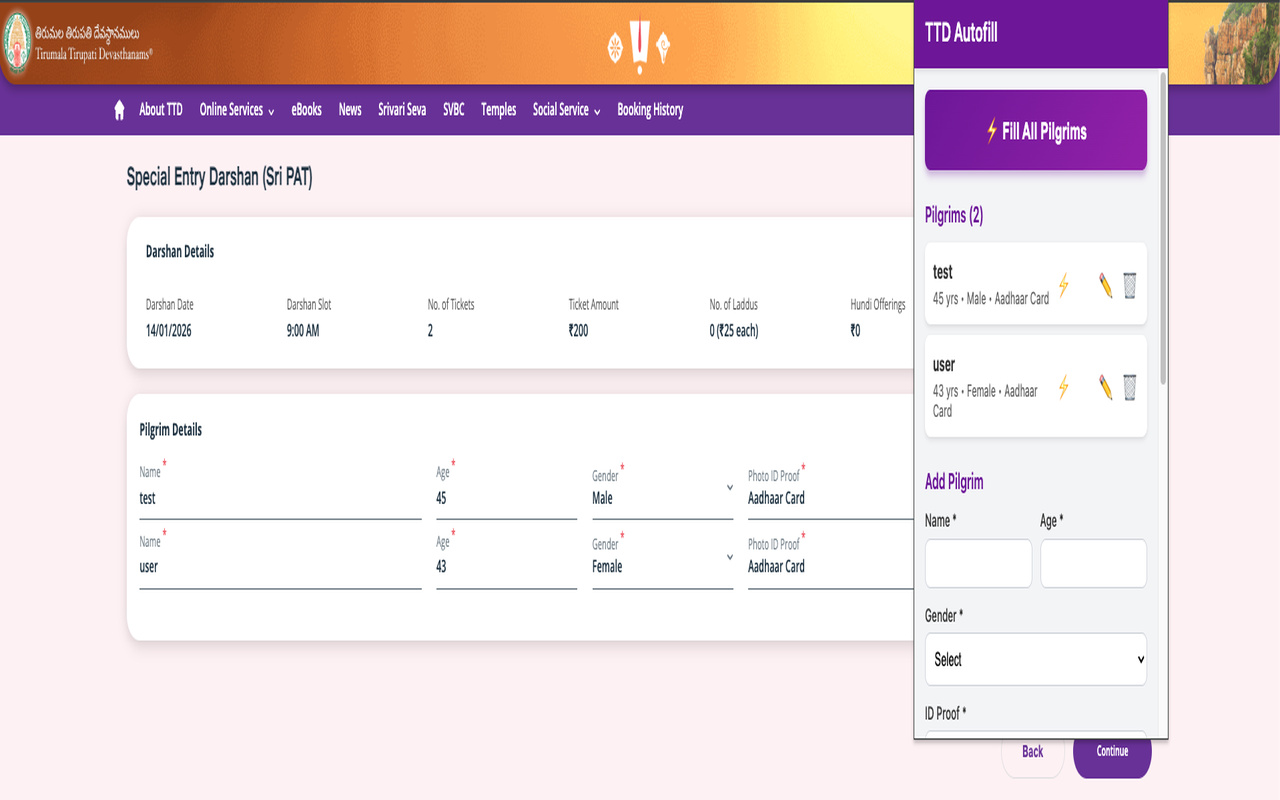Click the Name field containing 'test'
Image resolution: width=1280 pixels, height=800 pixels.
[280, 498]
